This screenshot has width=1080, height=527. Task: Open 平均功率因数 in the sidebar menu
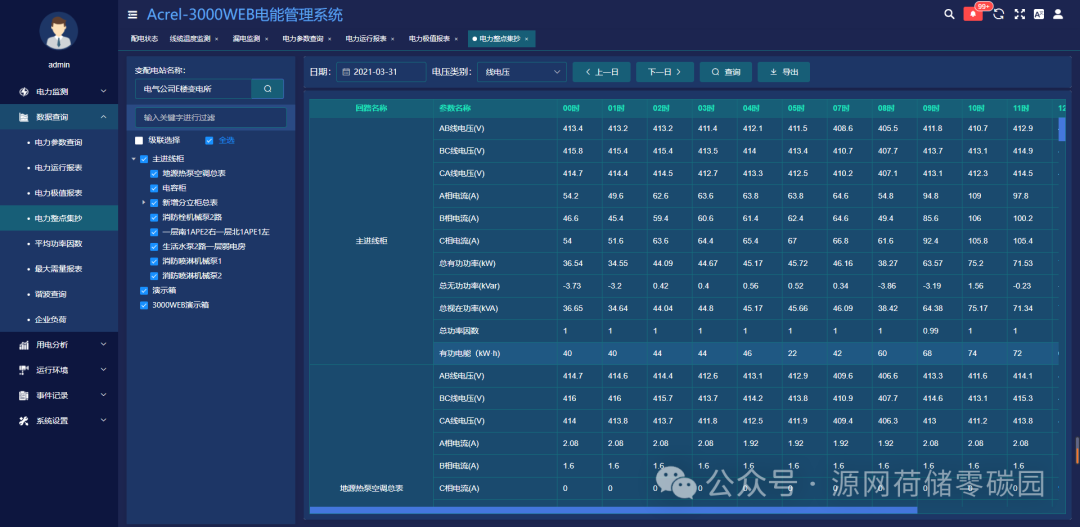pos(59,244)
